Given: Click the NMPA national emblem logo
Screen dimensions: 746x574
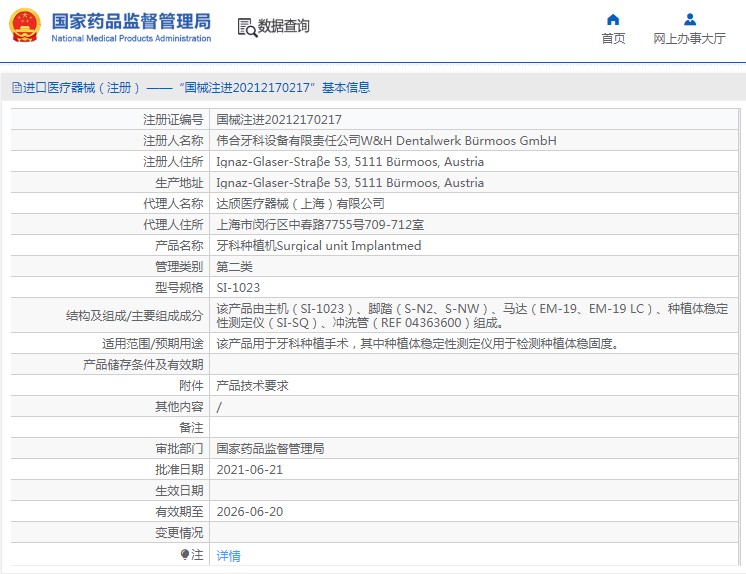Looking at the screenshot, I should click(x=25, y=26).
